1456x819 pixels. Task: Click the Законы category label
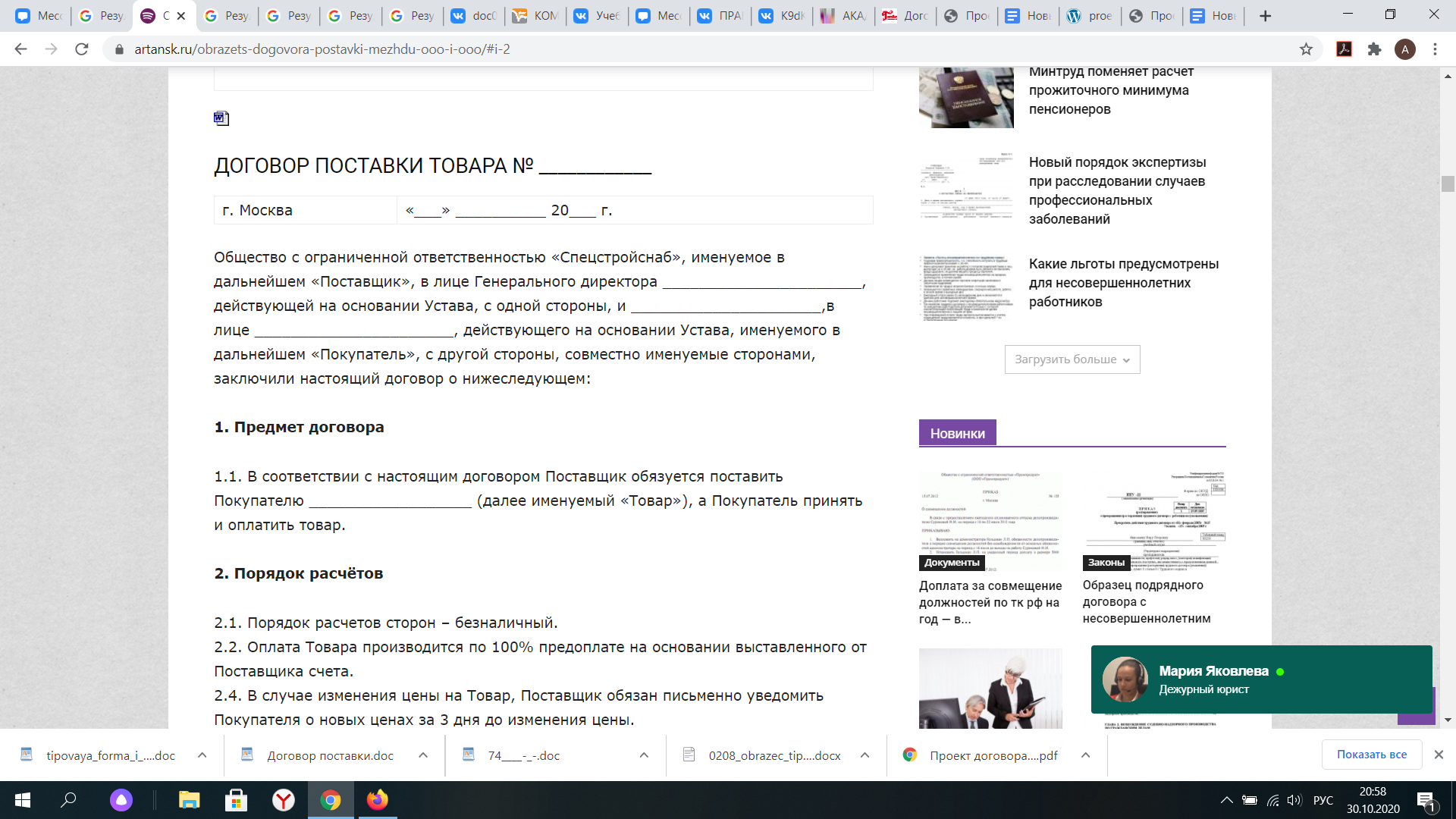point(1106,563)
